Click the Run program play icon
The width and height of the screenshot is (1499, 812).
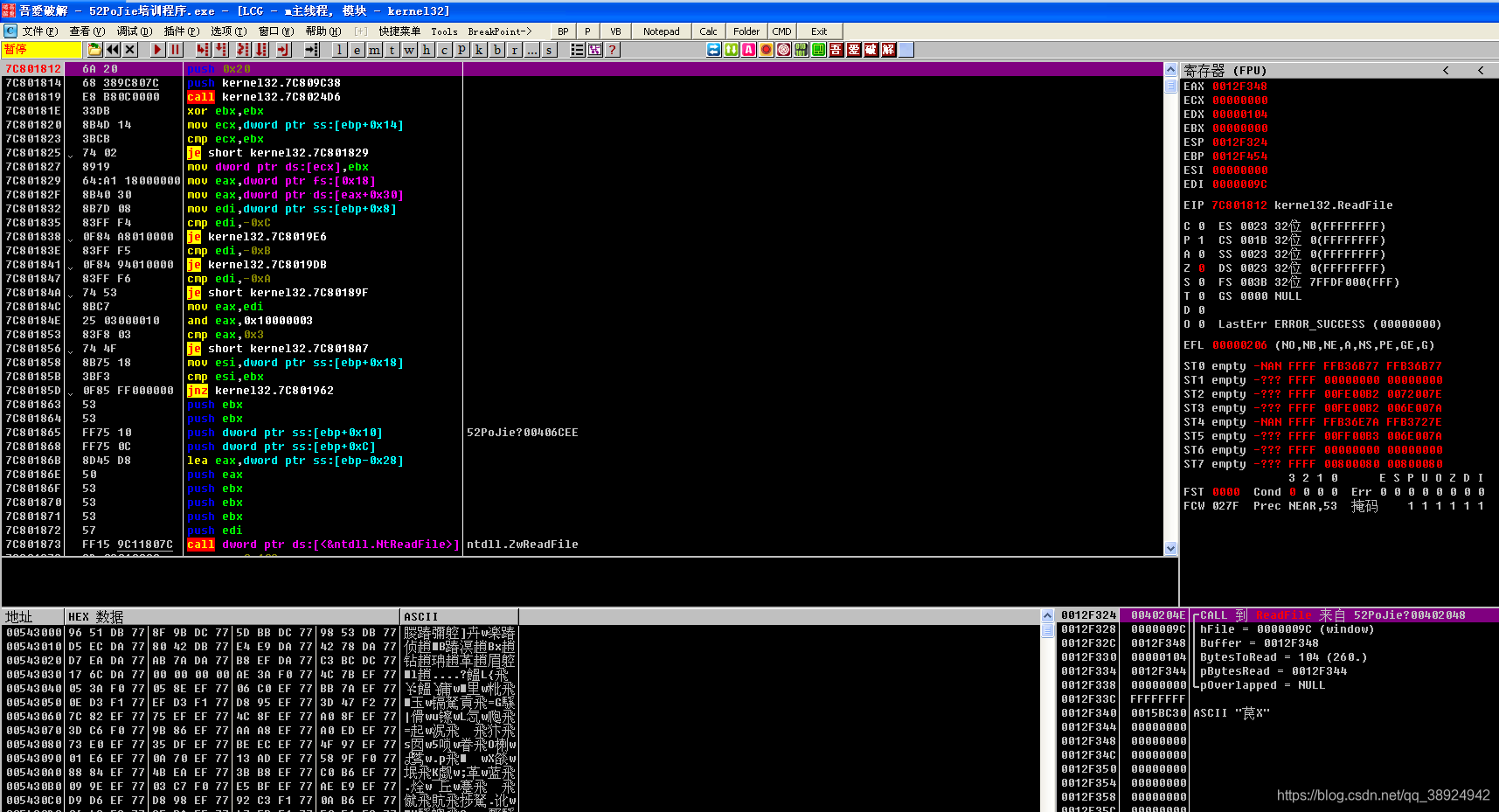click(x=157, y=50)
